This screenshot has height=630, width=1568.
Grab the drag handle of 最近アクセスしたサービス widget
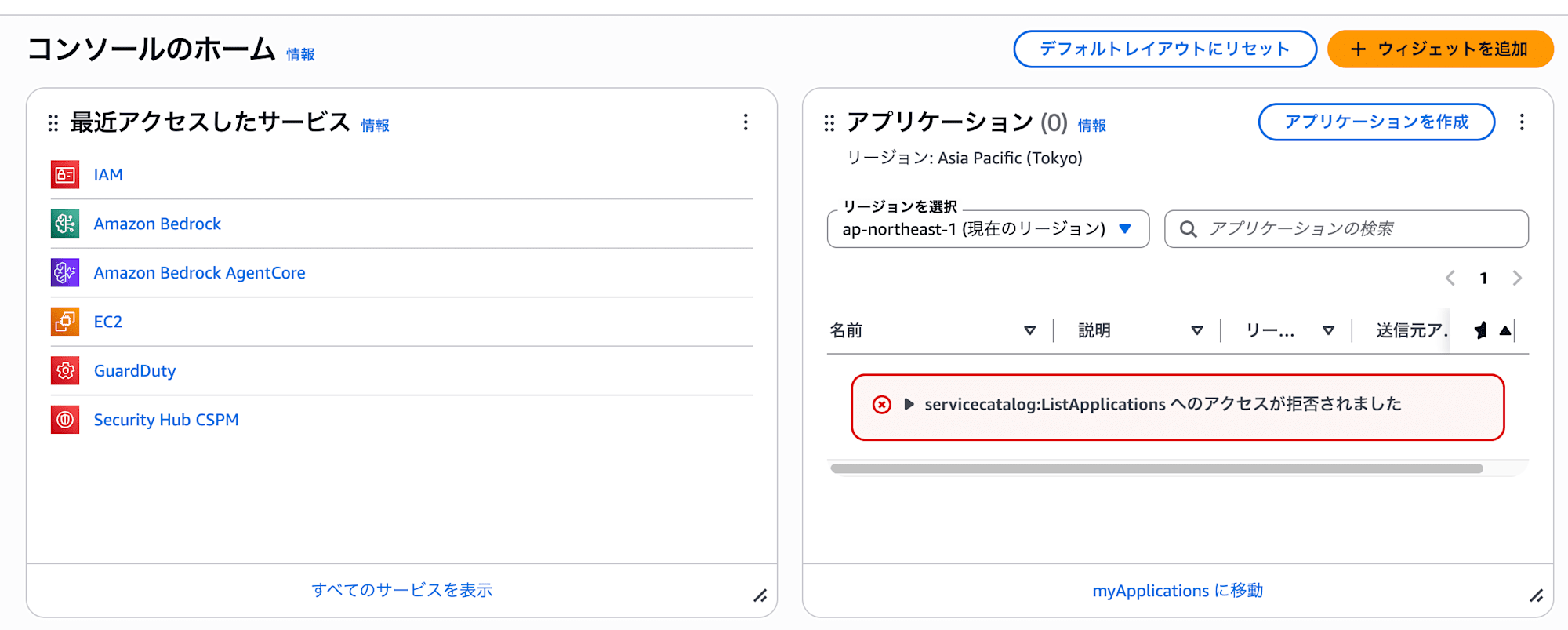[53, 122]
